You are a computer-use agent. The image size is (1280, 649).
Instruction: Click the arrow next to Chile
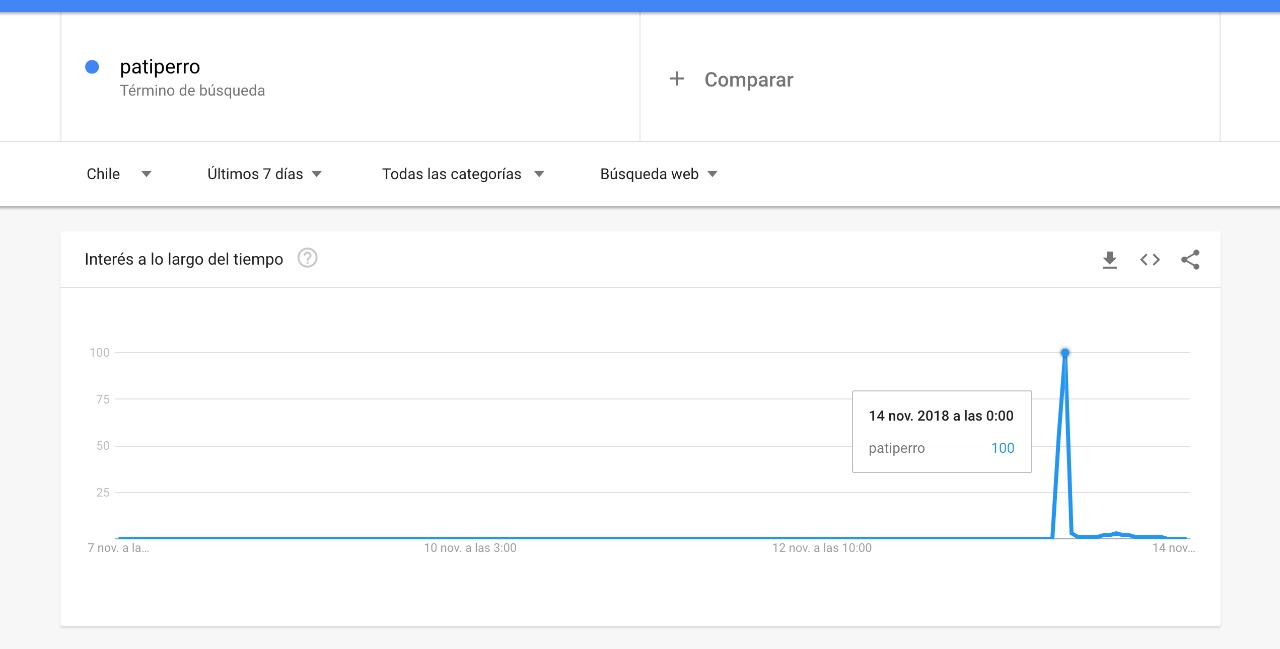point(146,174)
